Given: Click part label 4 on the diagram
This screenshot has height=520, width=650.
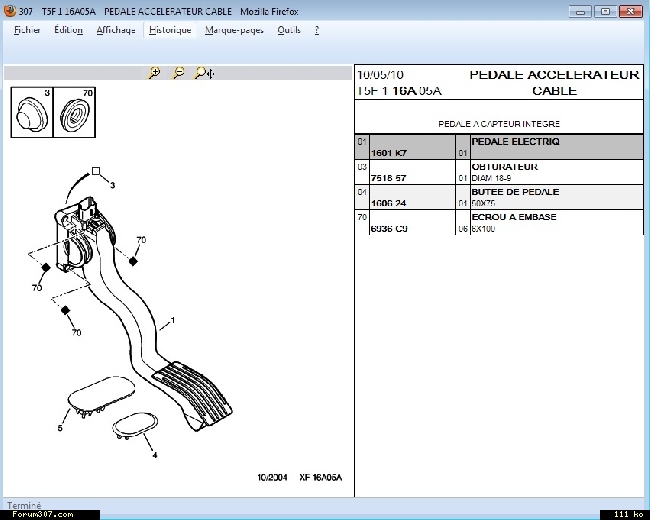Looking at the screenshot, I should pyautogui.click(x=155, y=455).
